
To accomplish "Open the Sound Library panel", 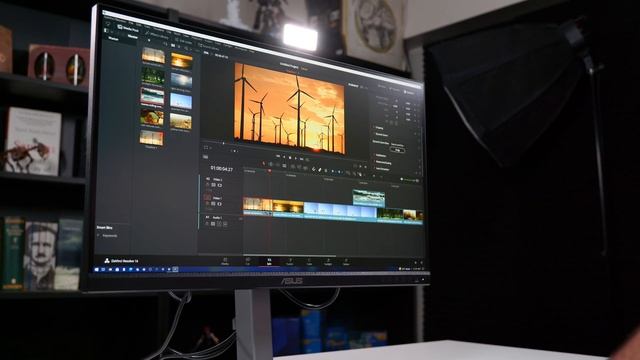I will 209,47.
